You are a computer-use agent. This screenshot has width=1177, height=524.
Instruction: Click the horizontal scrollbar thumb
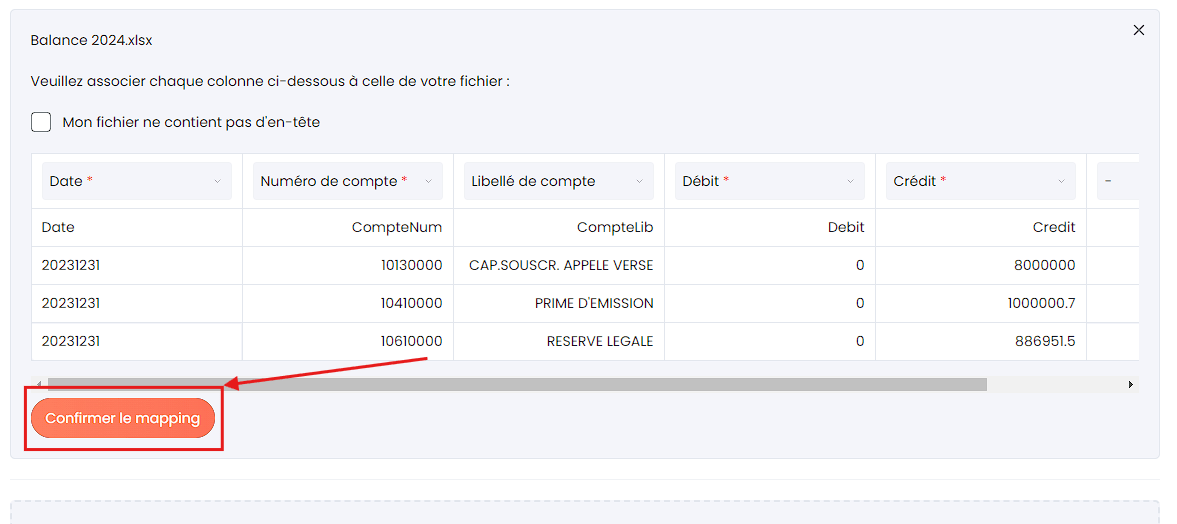(517, 384)
